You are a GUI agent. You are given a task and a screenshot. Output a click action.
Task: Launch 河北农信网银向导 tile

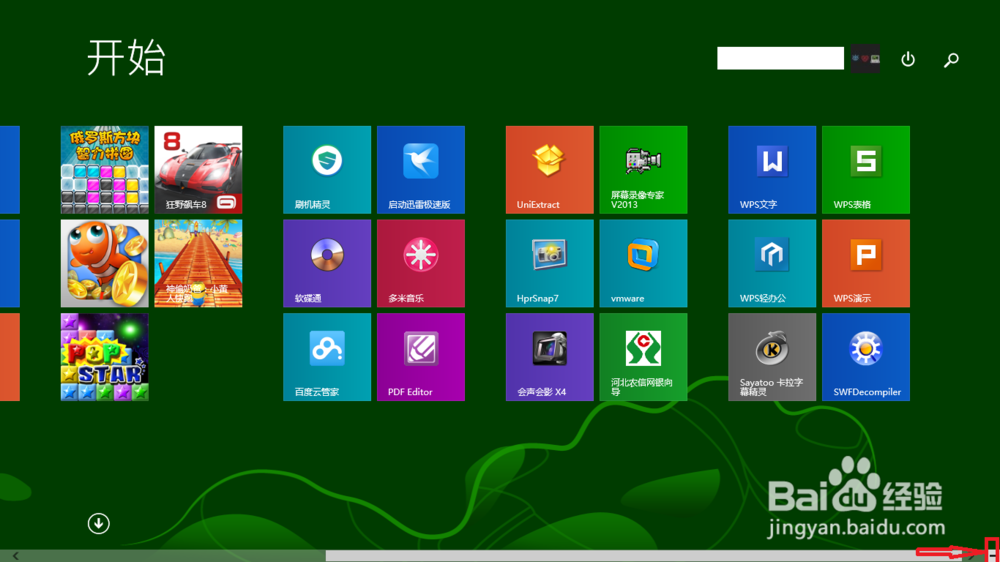(x=643, y=357)
